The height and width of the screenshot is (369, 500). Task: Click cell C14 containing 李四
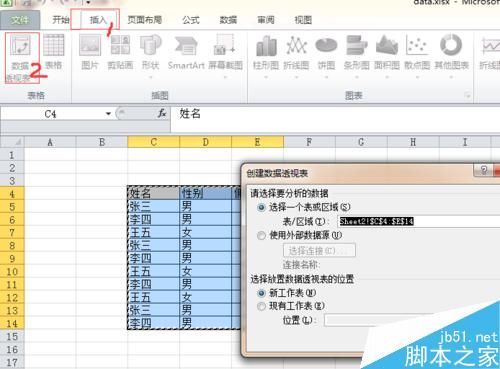tap(154, 323)
